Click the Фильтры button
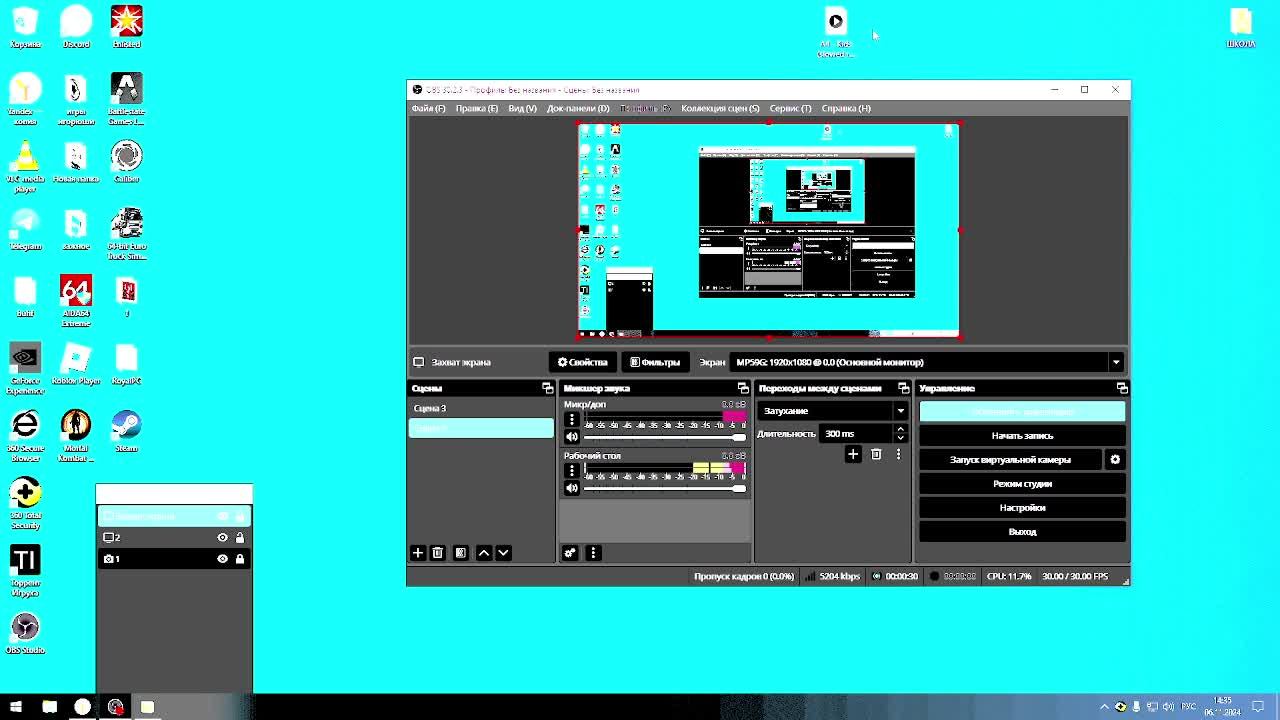The image size is (1280, 720). (x=654, y=362)
